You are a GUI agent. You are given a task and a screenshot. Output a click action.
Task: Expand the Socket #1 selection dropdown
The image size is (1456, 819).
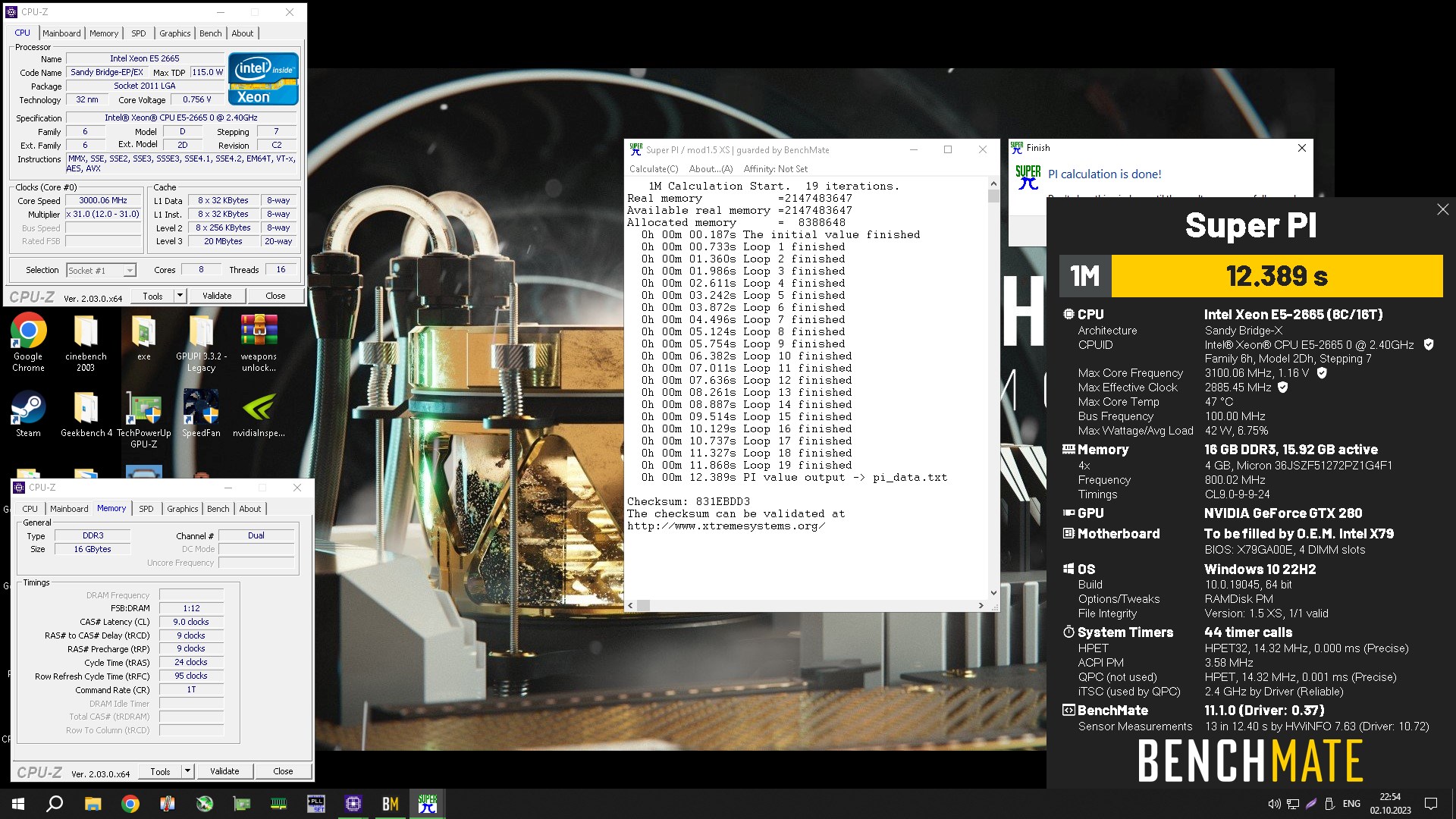(x=130, y=271)
